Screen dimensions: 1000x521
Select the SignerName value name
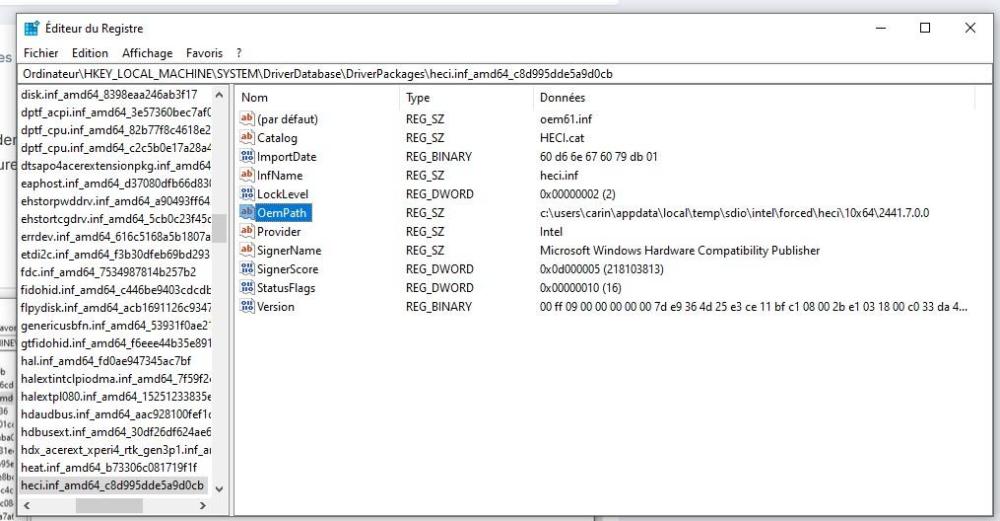pos(289,250)
